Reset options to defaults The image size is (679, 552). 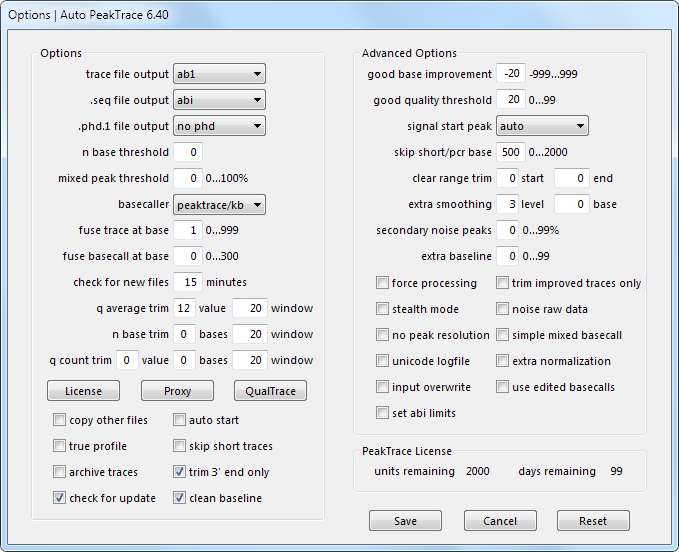(593, 521)
